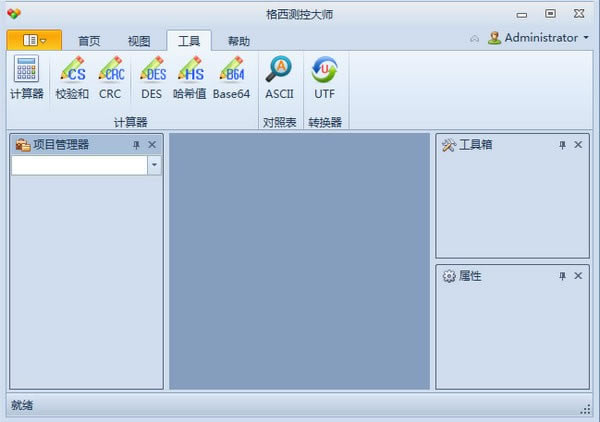Expand the 项目管理器 combo box dropdown

click(154, 165)
